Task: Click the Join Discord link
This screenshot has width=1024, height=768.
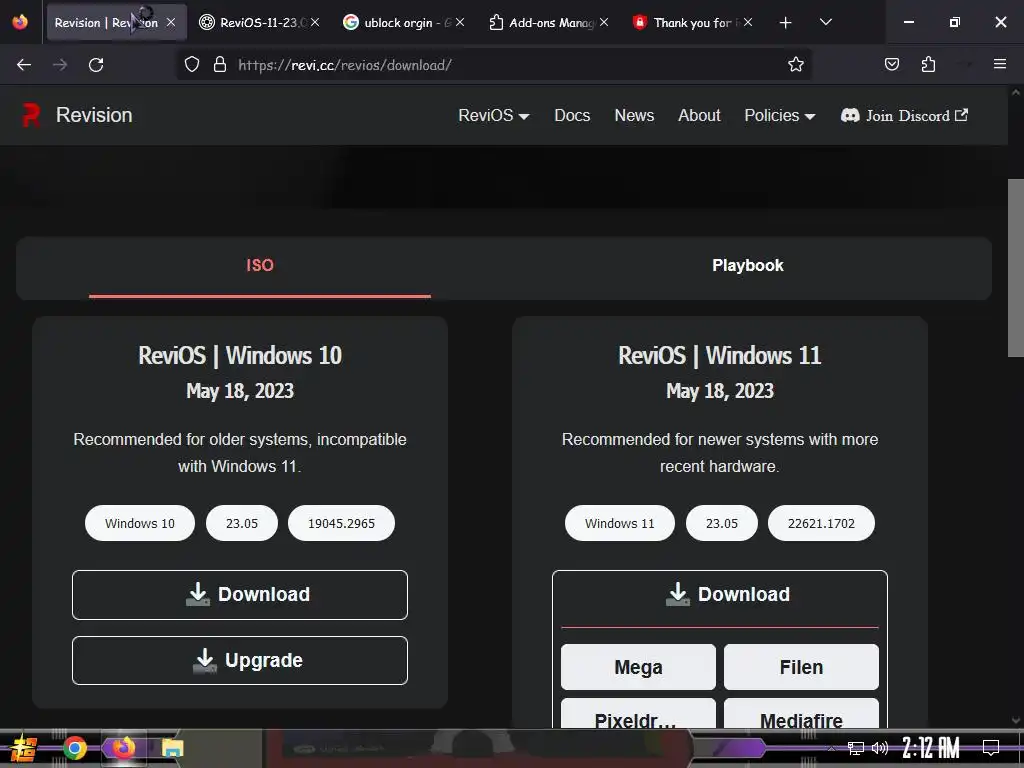Action: click(x=904, y=116)
